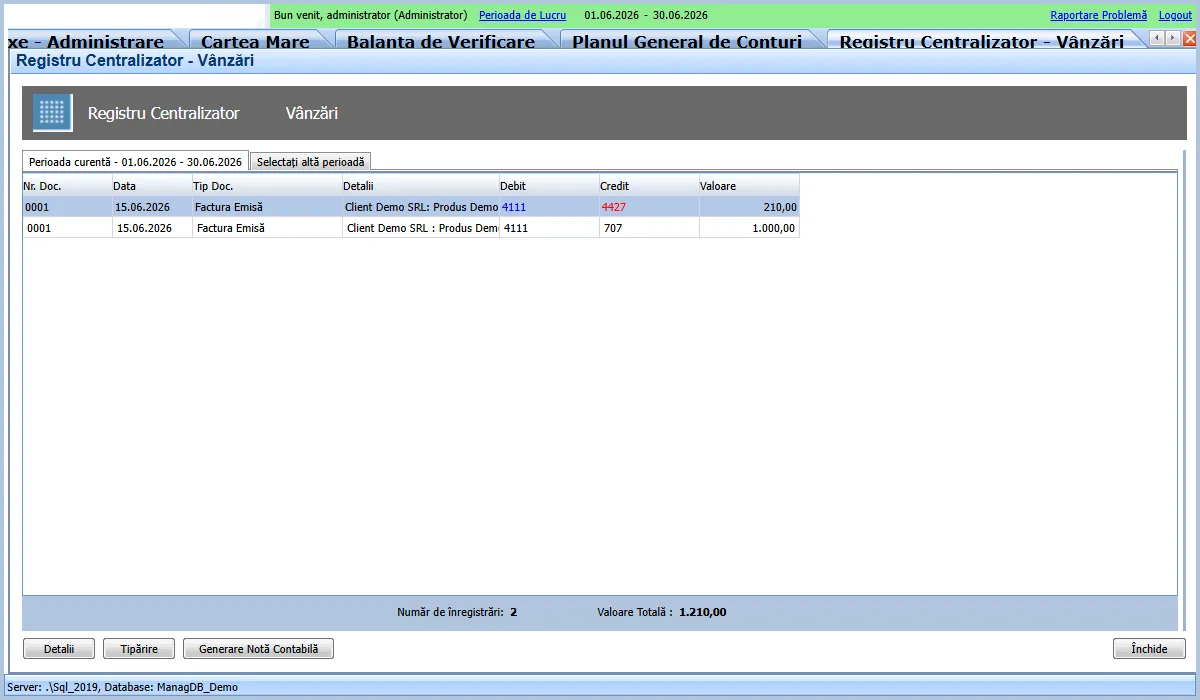Click the Închide button
Screen dimensions: 1200x700
(x=1149, y=649)
